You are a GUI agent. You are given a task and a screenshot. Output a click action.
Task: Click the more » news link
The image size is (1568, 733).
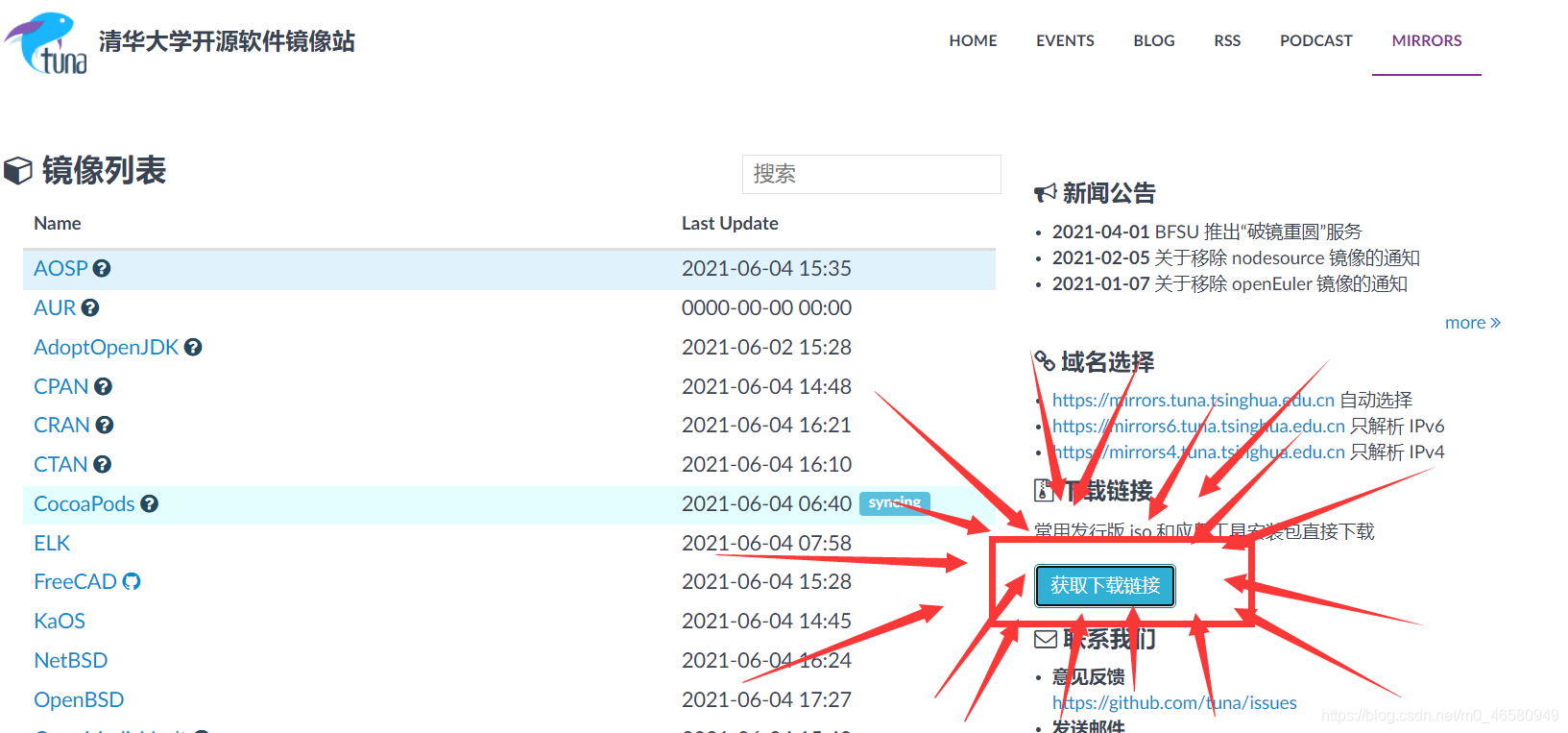click(x=1472, y=323)
